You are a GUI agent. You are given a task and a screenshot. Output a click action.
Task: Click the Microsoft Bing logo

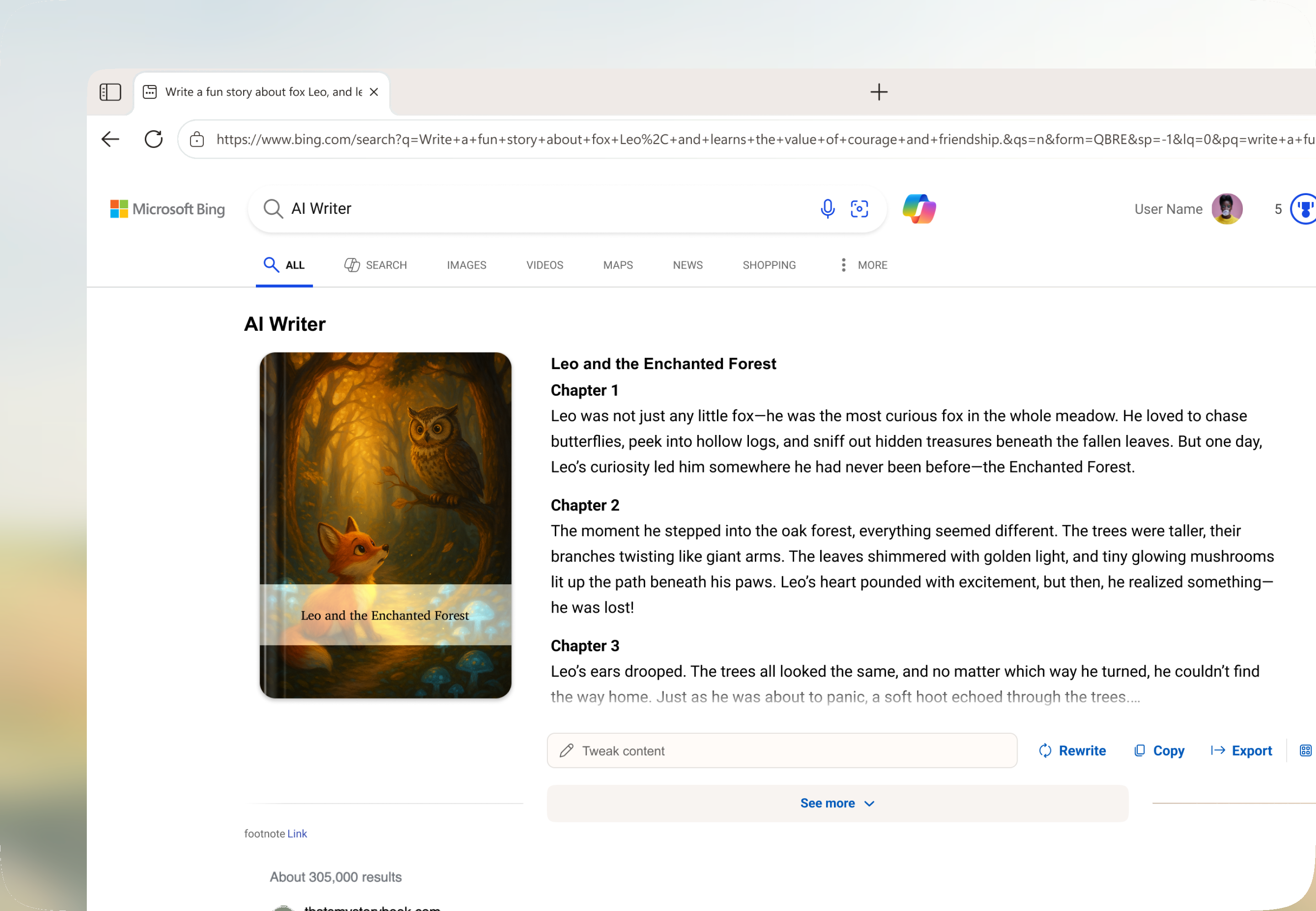(x=167, y=209)
